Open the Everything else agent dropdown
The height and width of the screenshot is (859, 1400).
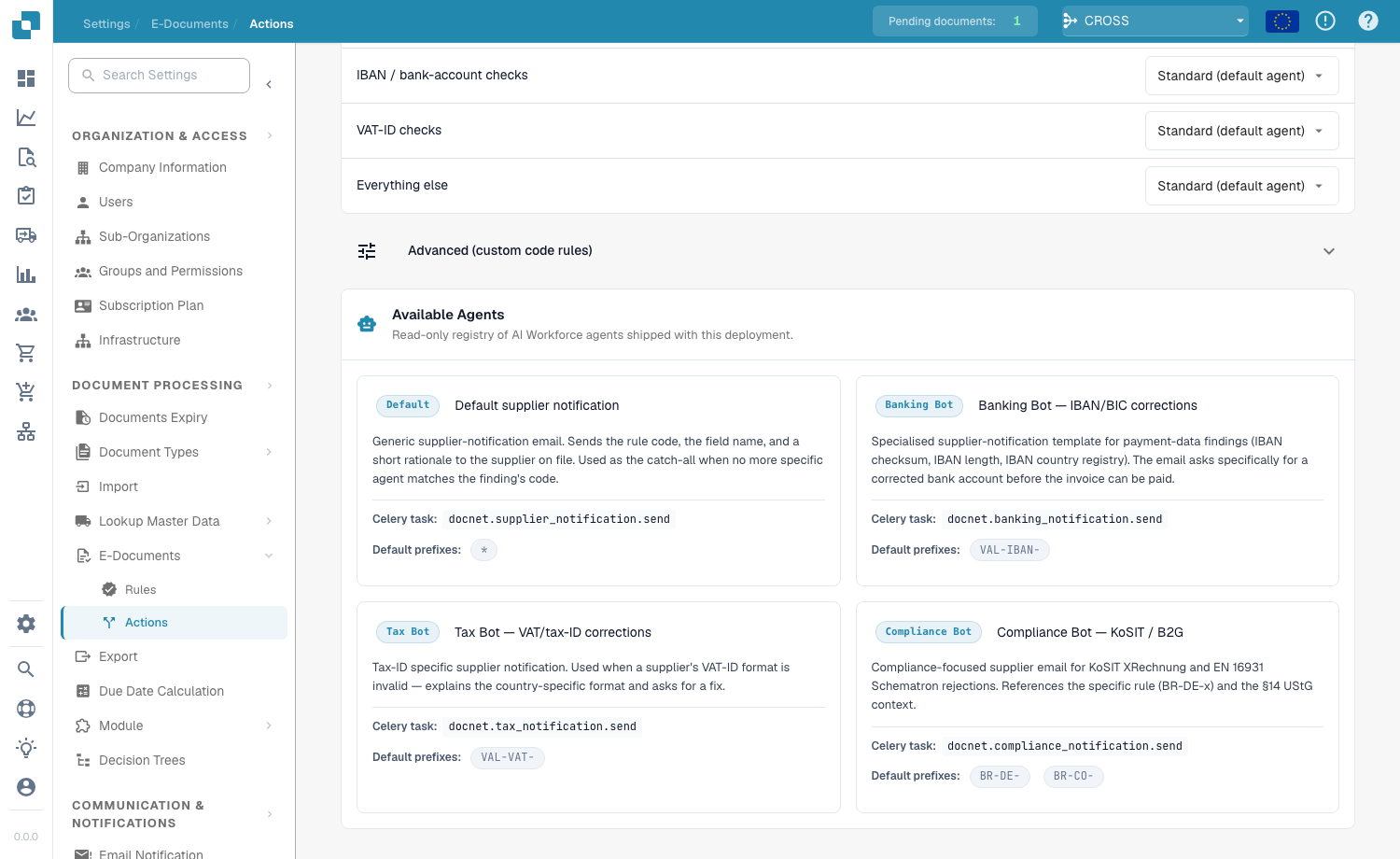[1241, 186]
